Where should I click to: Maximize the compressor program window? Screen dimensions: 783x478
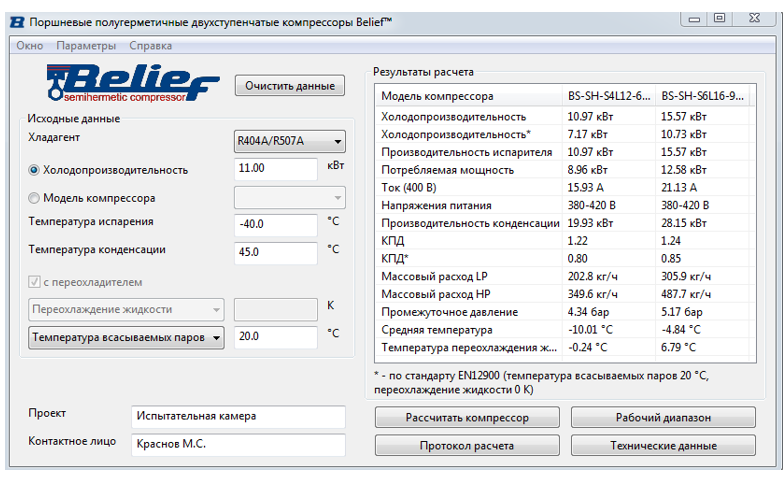coord(719,18)
